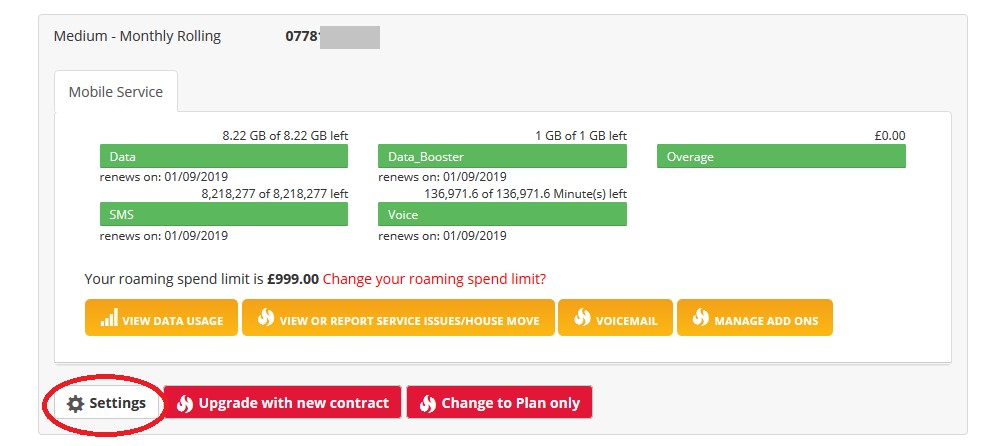Click the gear icon beside Settings
This screenshot has height=446, width=985.
75,404
